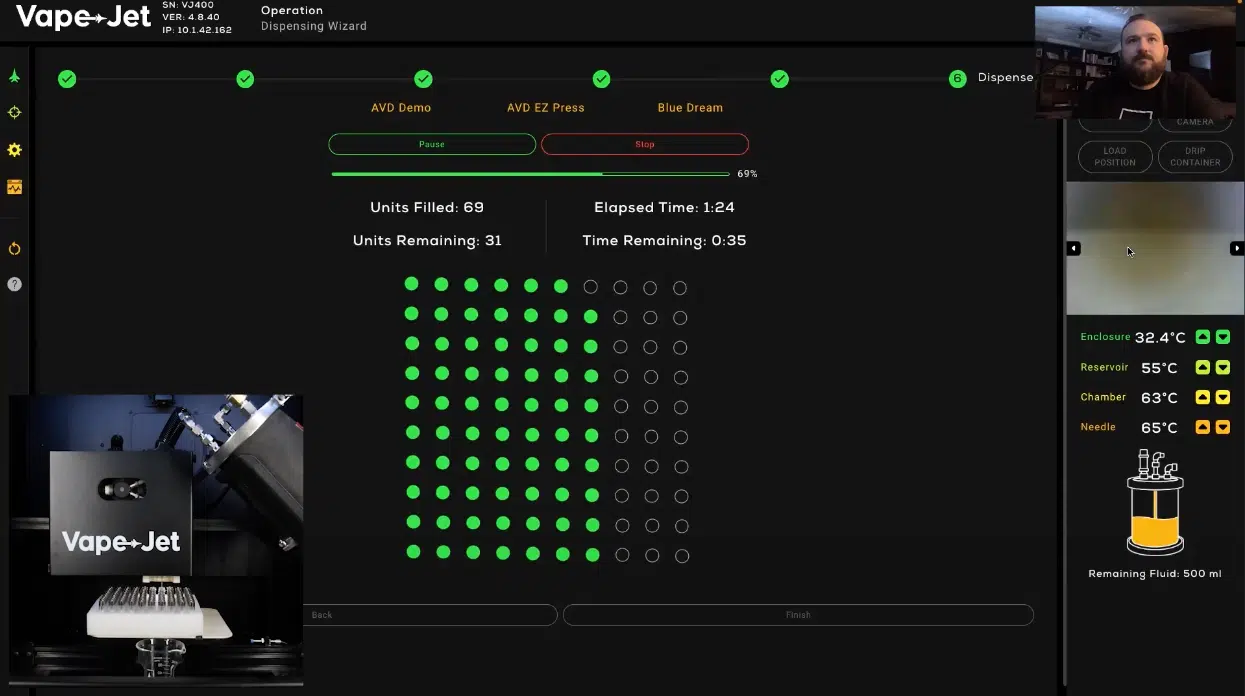
Task: Click the Chamber 63°C temperature value
Action: point(1160,398)
